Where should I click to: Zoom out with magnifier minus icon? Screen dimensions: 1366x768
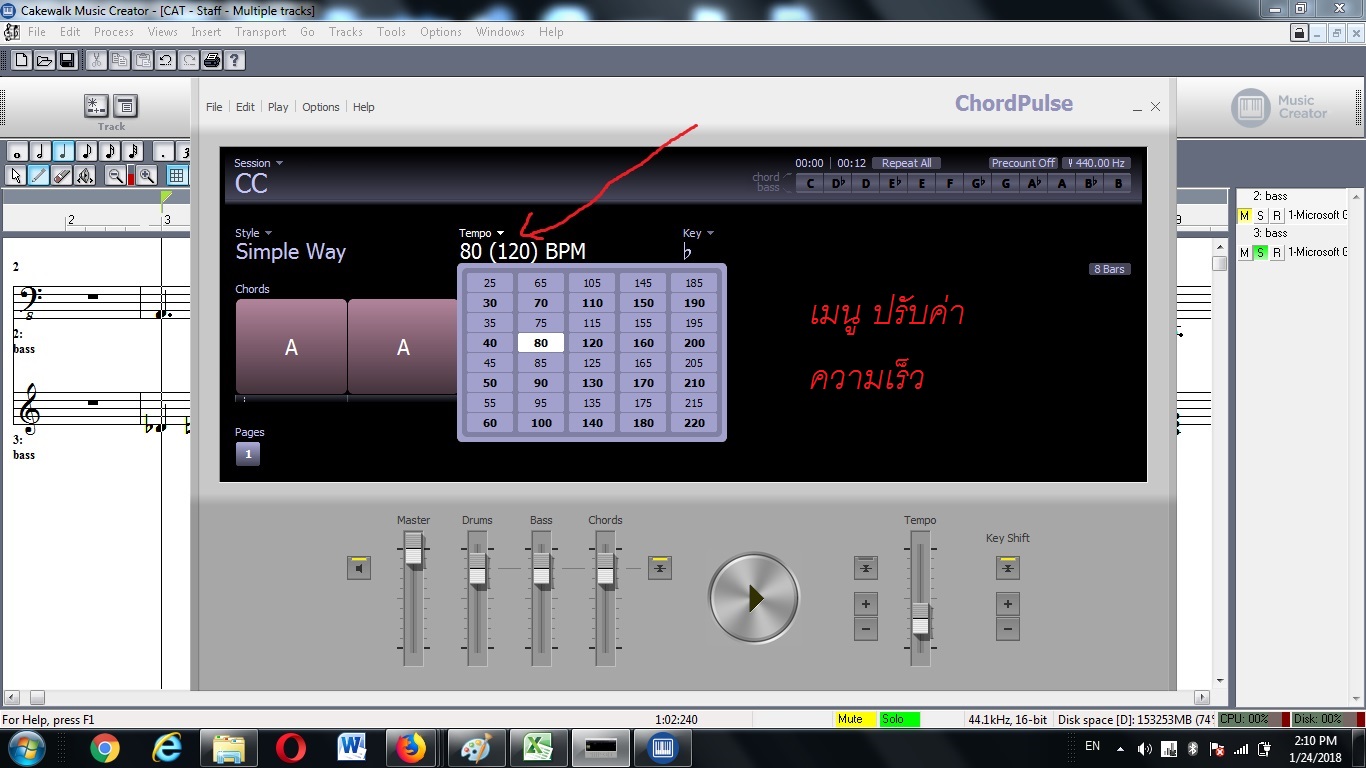pos(116,176)
